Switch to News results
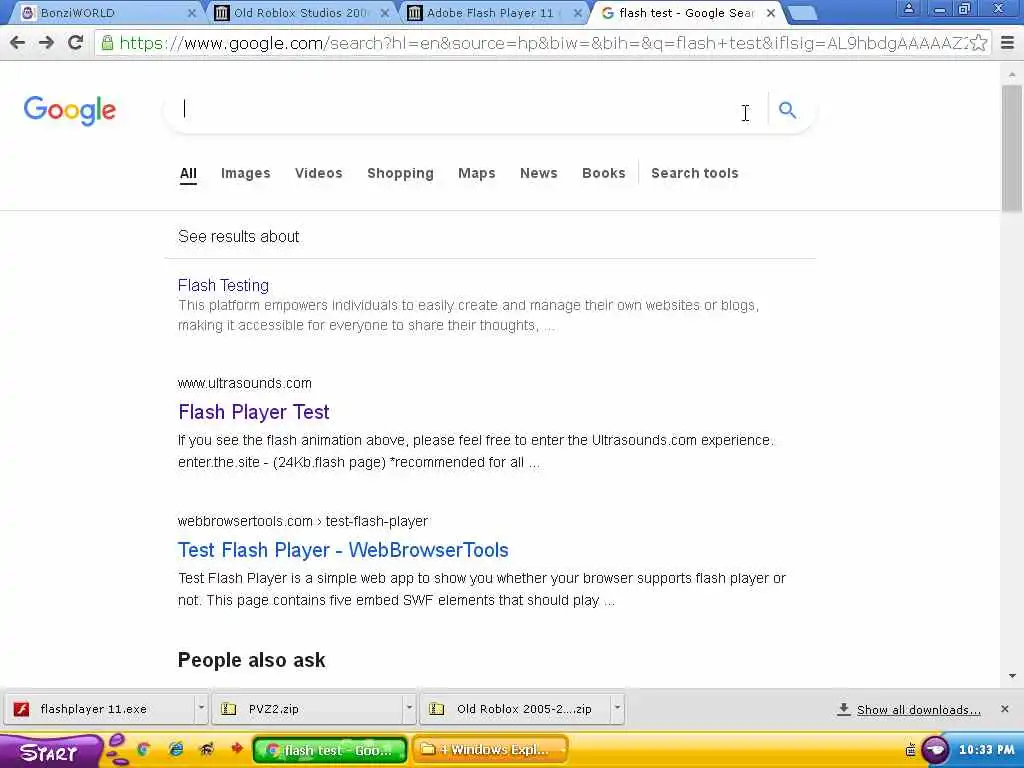The height and width of the screenshot is (768, 1024). pyautogui.click(x=539, y=173)
